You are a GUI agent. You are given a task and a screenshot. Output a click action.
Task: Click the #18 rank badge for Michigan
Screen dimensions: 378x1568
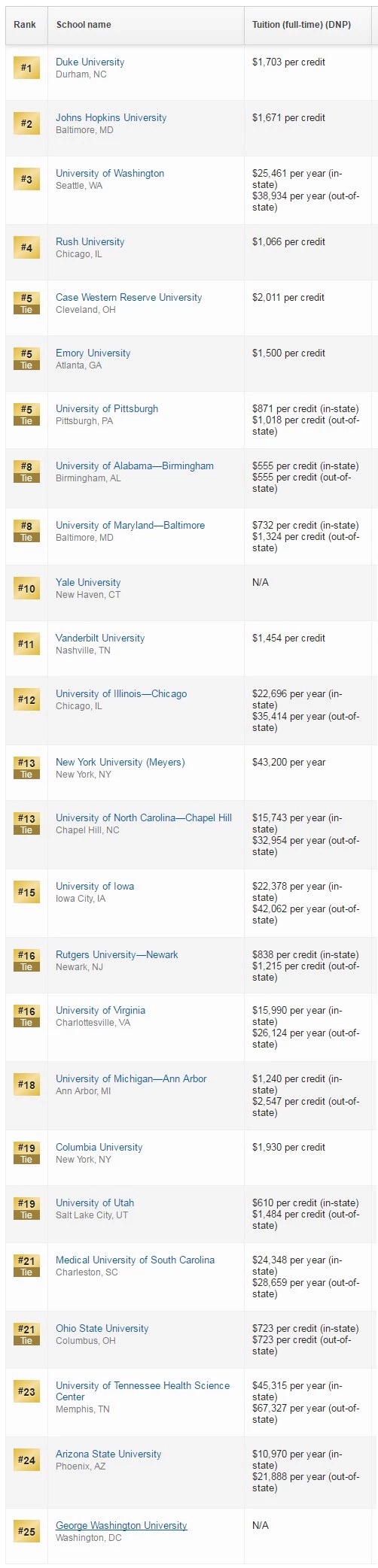(x=26, y=1084)
